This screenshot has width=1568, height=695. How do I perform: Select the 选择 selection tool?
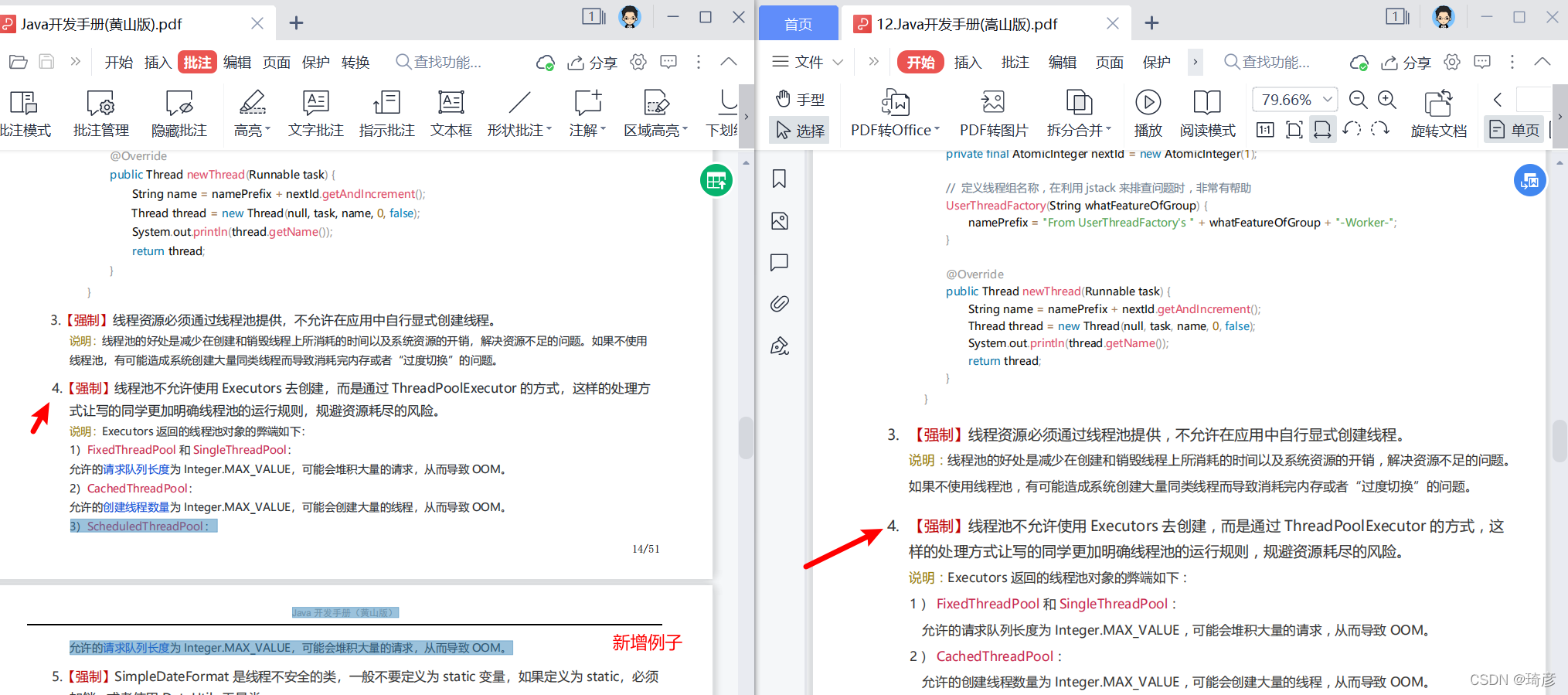pyautogui.click(x=800, y=131)
